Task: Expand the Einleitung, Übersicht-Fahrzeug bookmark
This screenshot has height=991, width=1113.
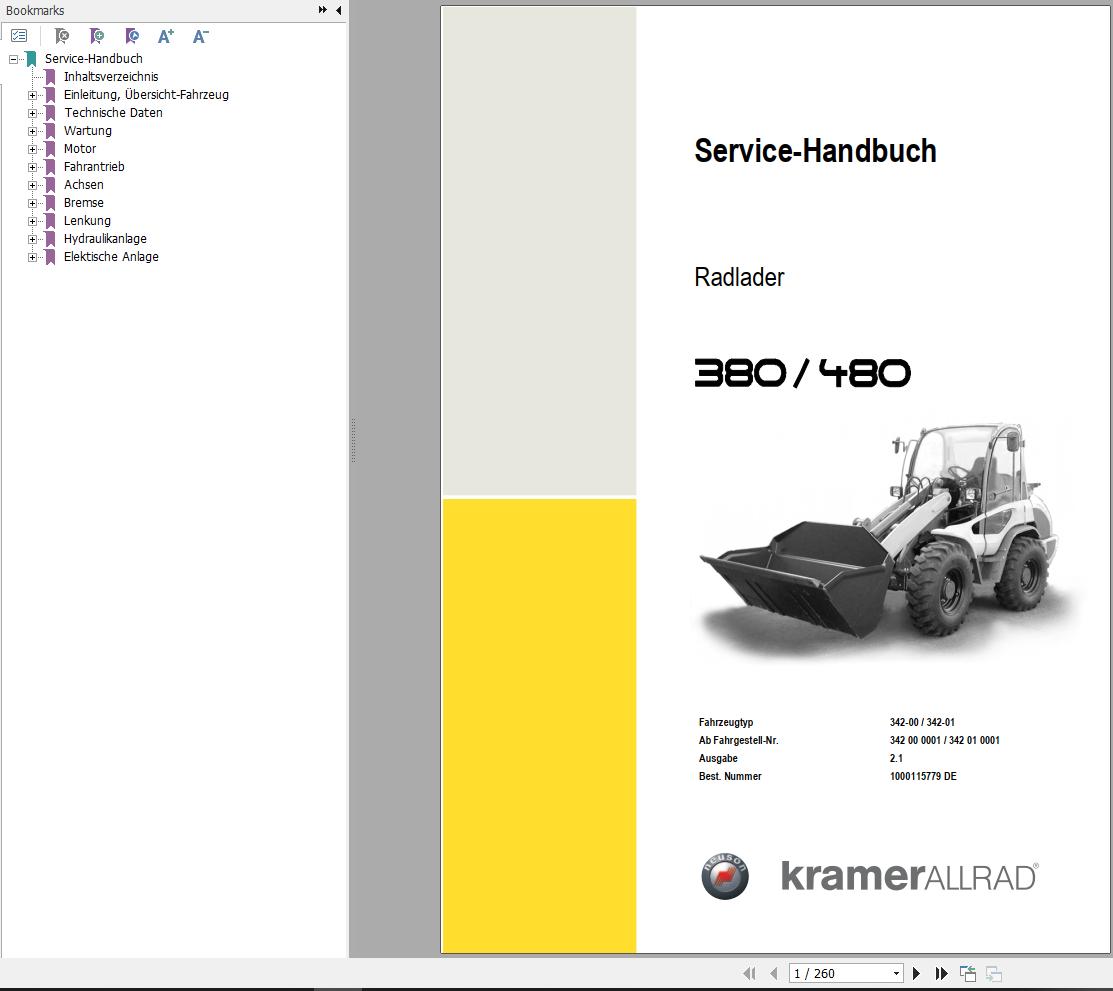Action: [32, 95]
